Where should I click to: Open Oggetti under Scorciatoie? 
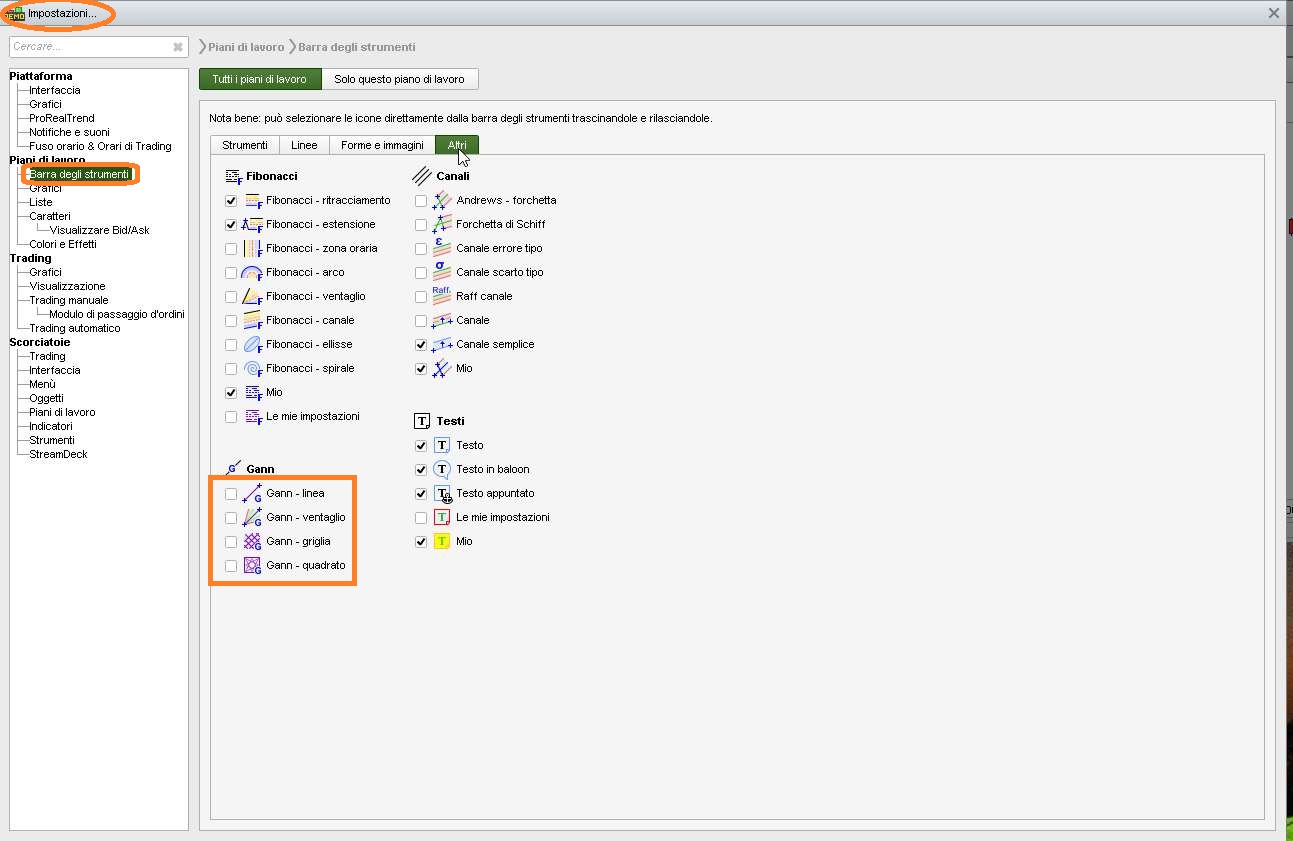pos(46,398)
